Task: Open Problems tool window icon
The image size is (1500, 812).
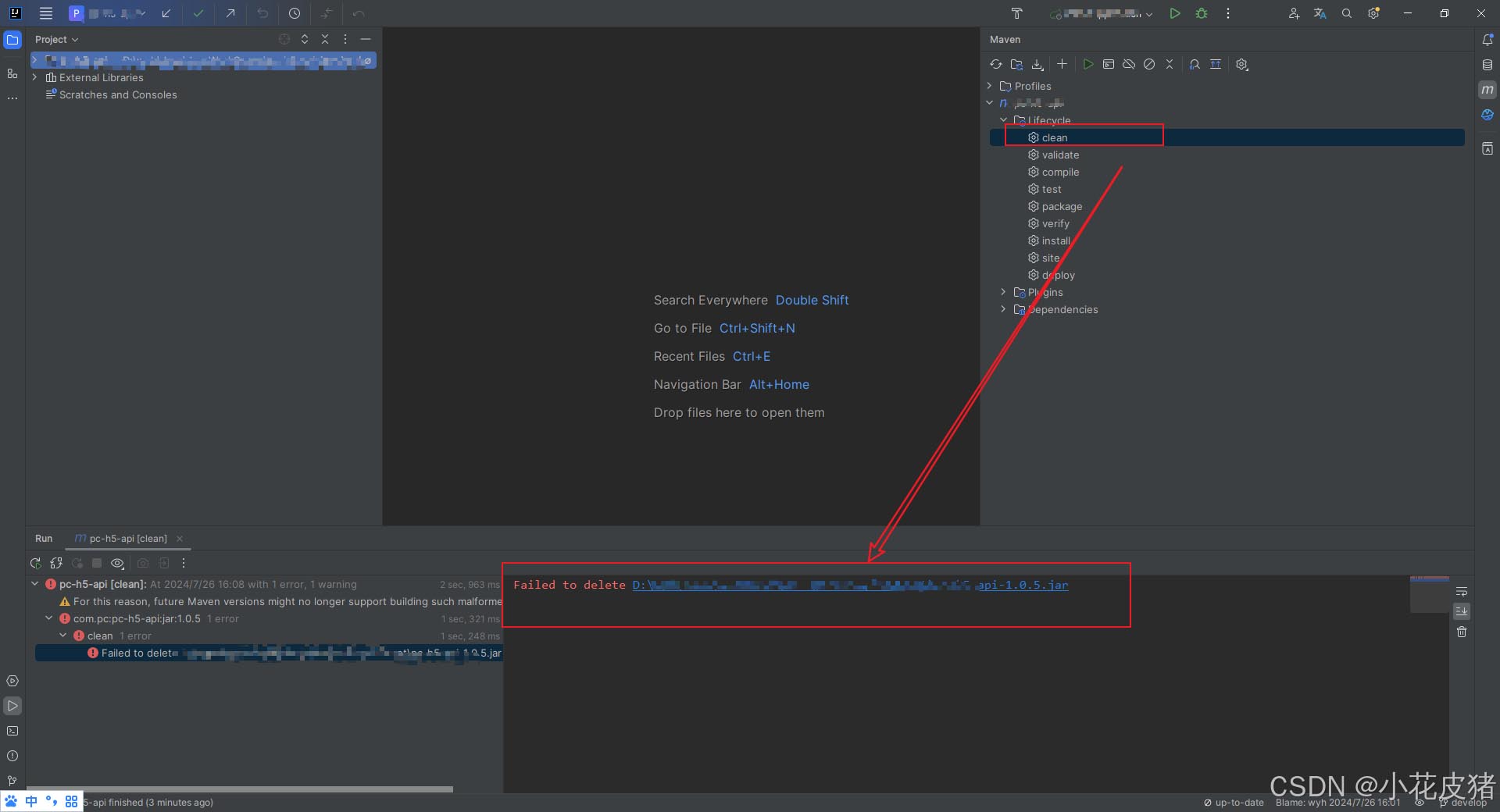Action: 12,756
